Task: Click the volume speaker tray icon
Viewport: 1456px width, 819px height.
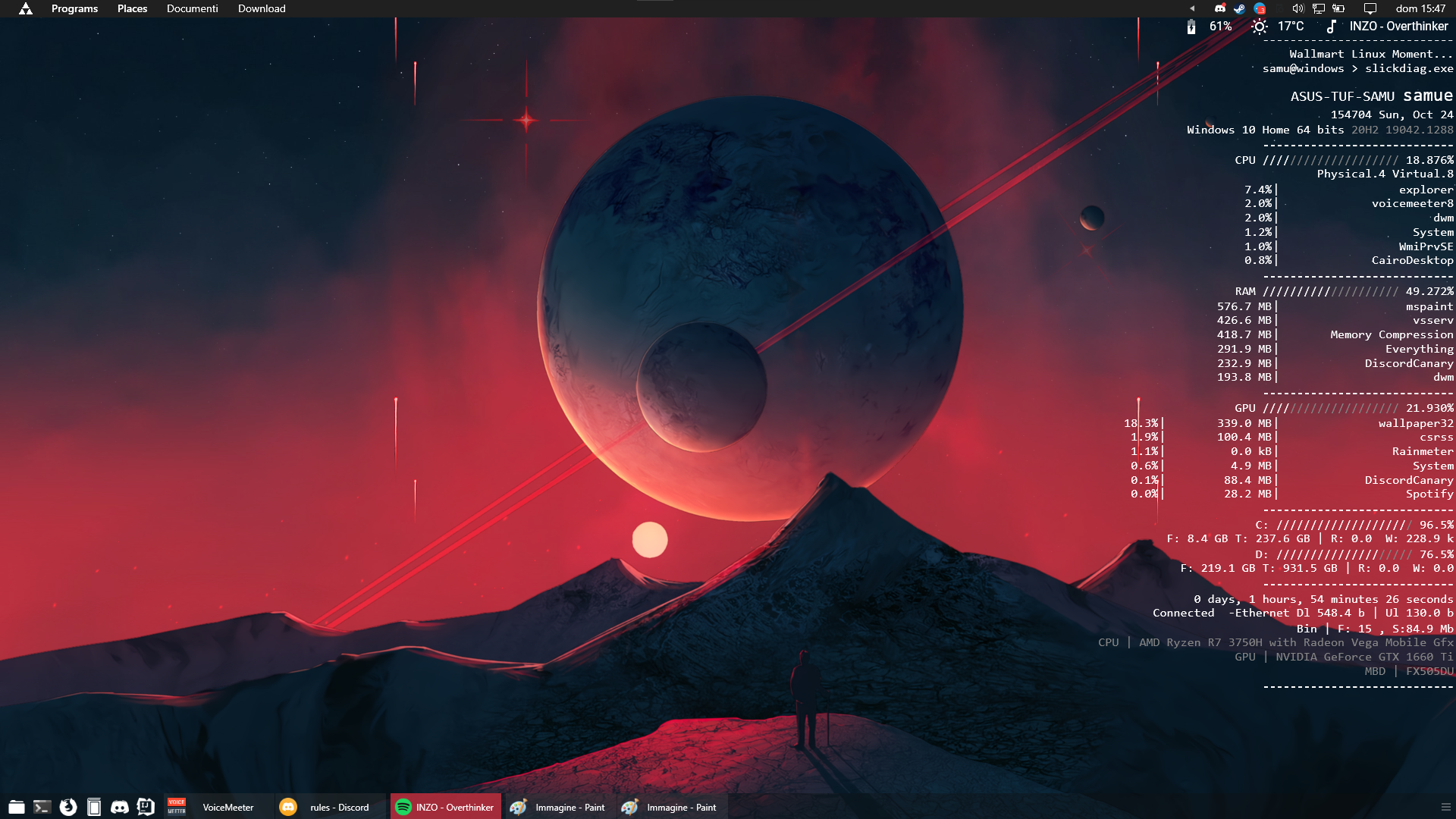Action: (x=1298, y=9)
